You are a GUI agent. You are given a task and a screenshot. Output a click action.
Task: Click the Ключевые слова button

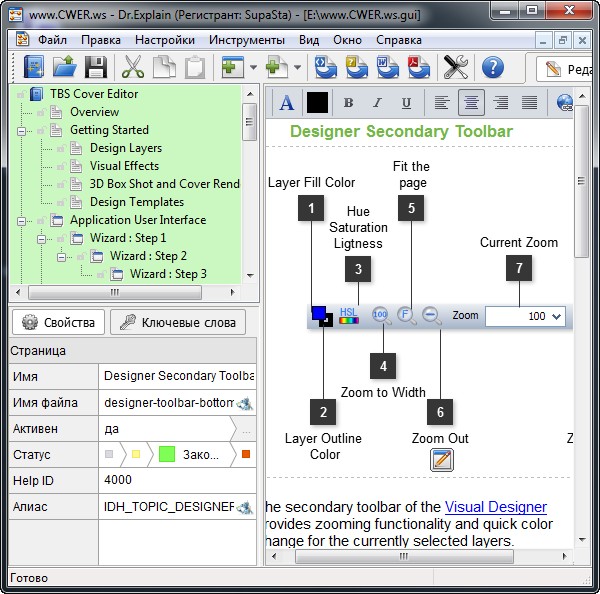(178, 322)
